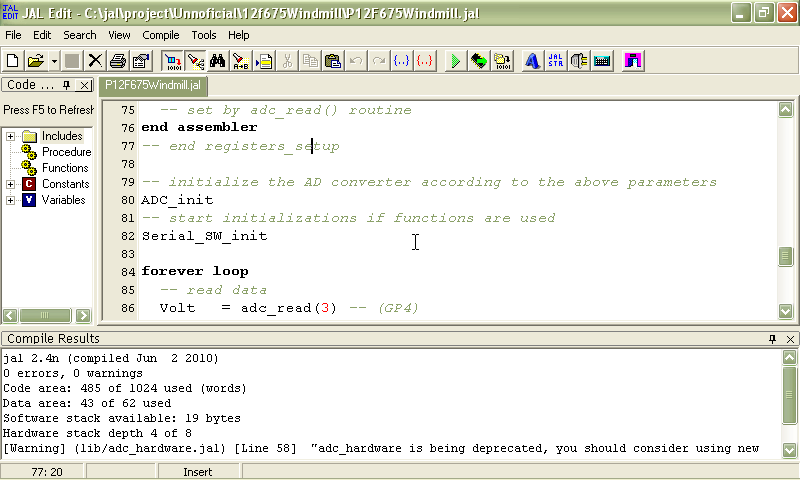The image size is (800, 480).
Task: Create a new file from toolbar
Action: tap(13, 61)
